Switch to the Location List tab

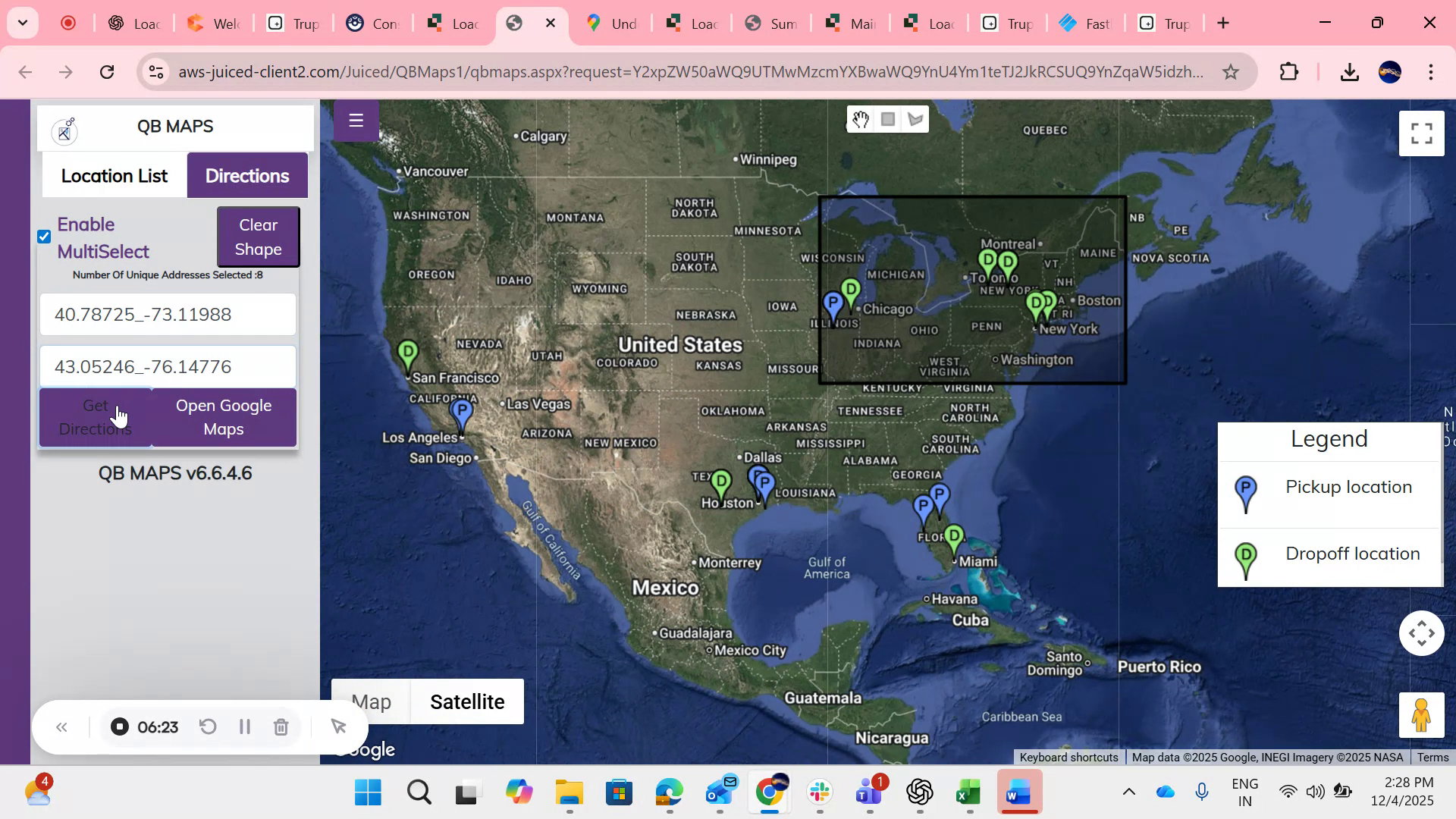coord(114,175)
